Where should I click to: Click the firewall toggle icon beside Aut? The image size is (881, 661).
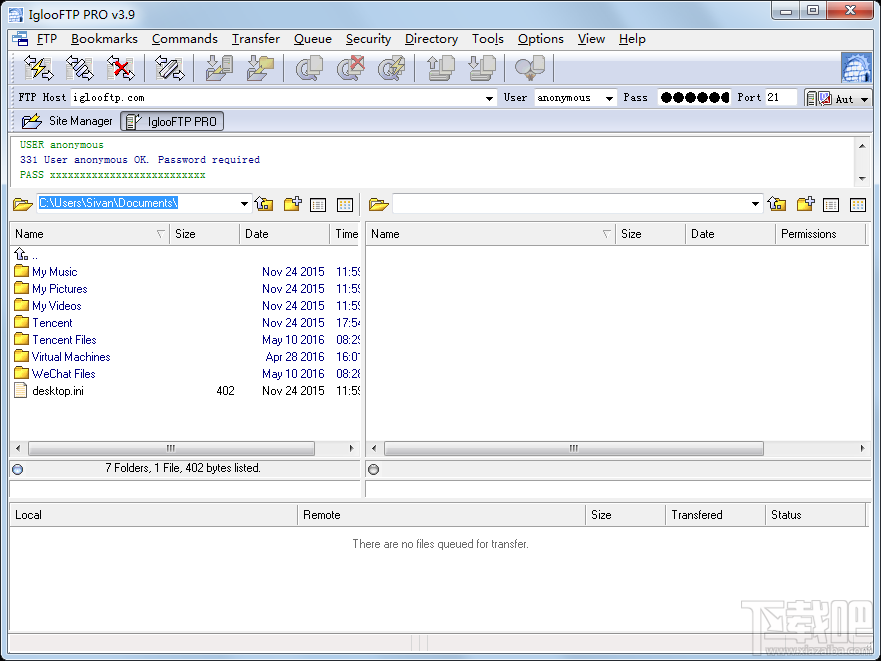pos(824,99)
